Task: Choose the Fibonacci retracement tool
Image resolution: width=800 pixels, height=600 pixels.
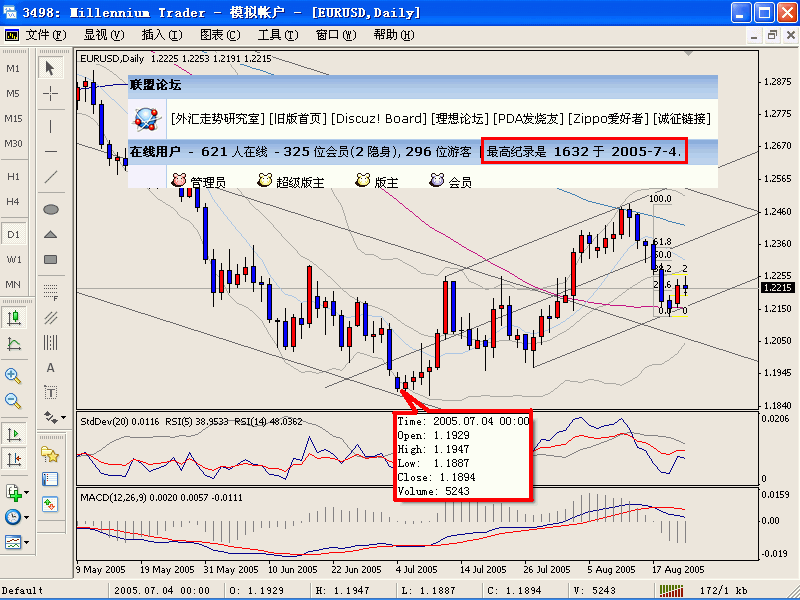Action: tap(51, 292)
